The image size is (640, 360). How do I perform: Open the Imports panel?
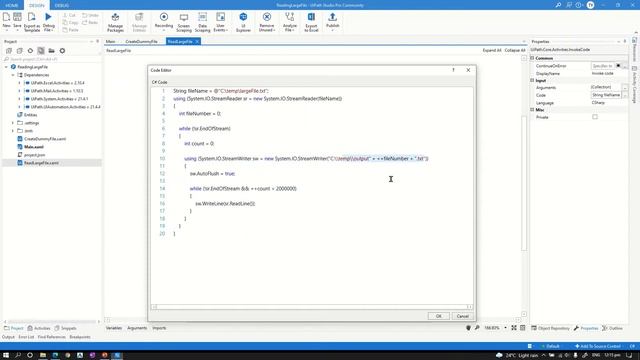point(159,328)
